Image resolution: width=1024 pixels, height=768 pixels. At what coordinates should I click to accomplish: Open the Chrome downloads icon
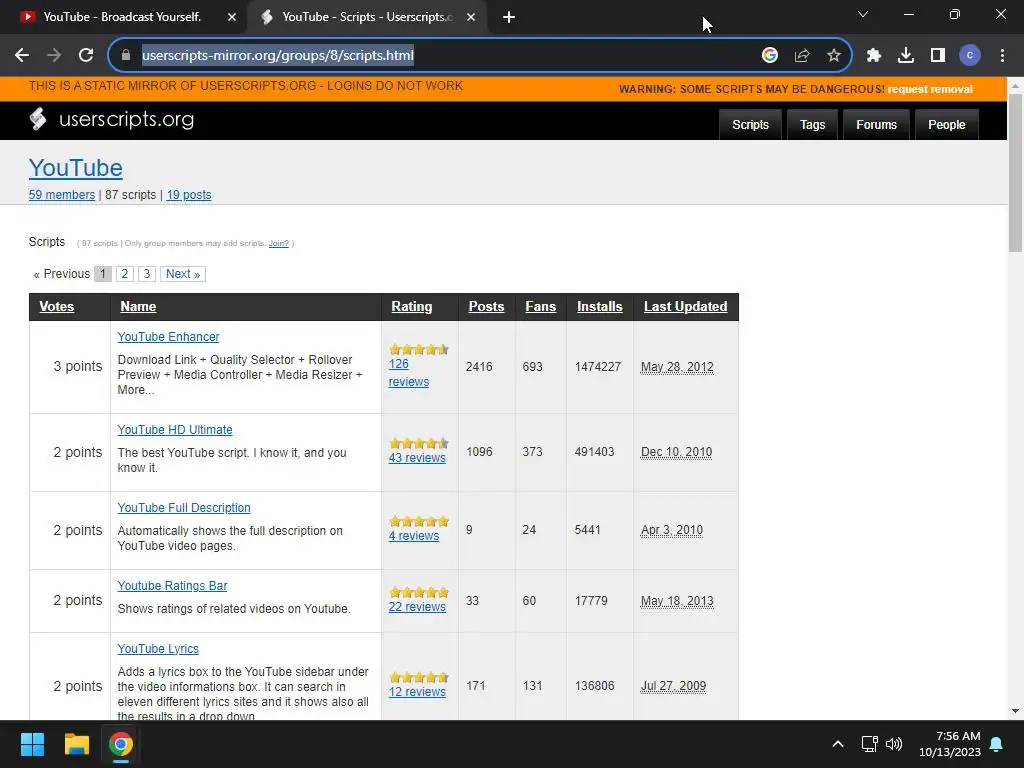[906, 56]
